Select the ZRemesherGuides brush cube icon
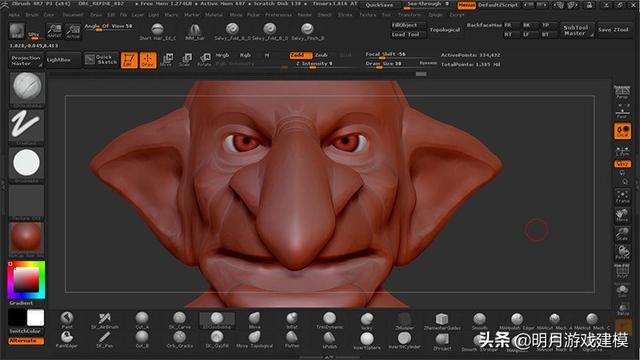640x360 pixels. pos(442,320)
